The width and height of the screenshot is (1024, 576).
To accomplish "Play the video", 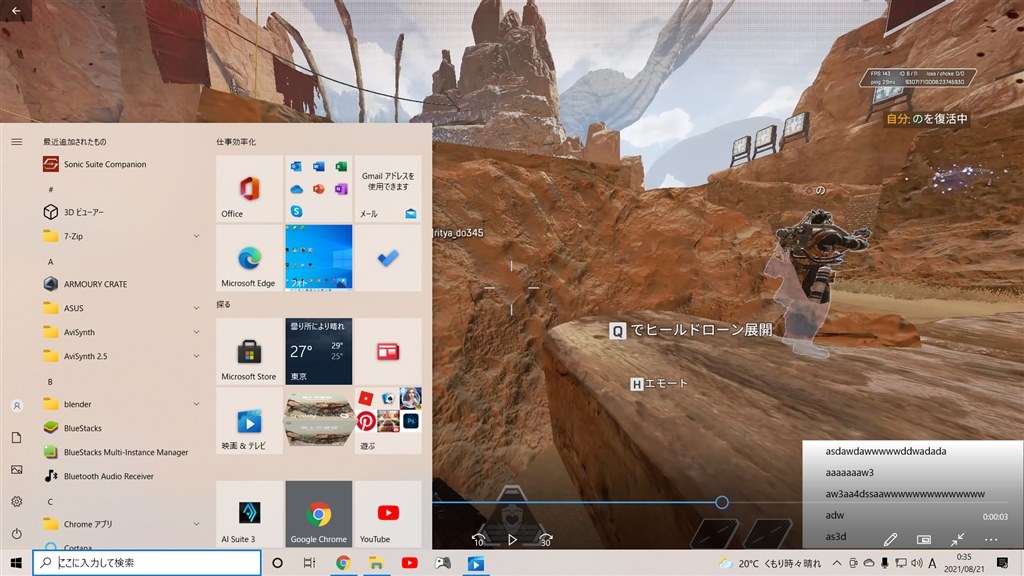I will click(512, 539).
